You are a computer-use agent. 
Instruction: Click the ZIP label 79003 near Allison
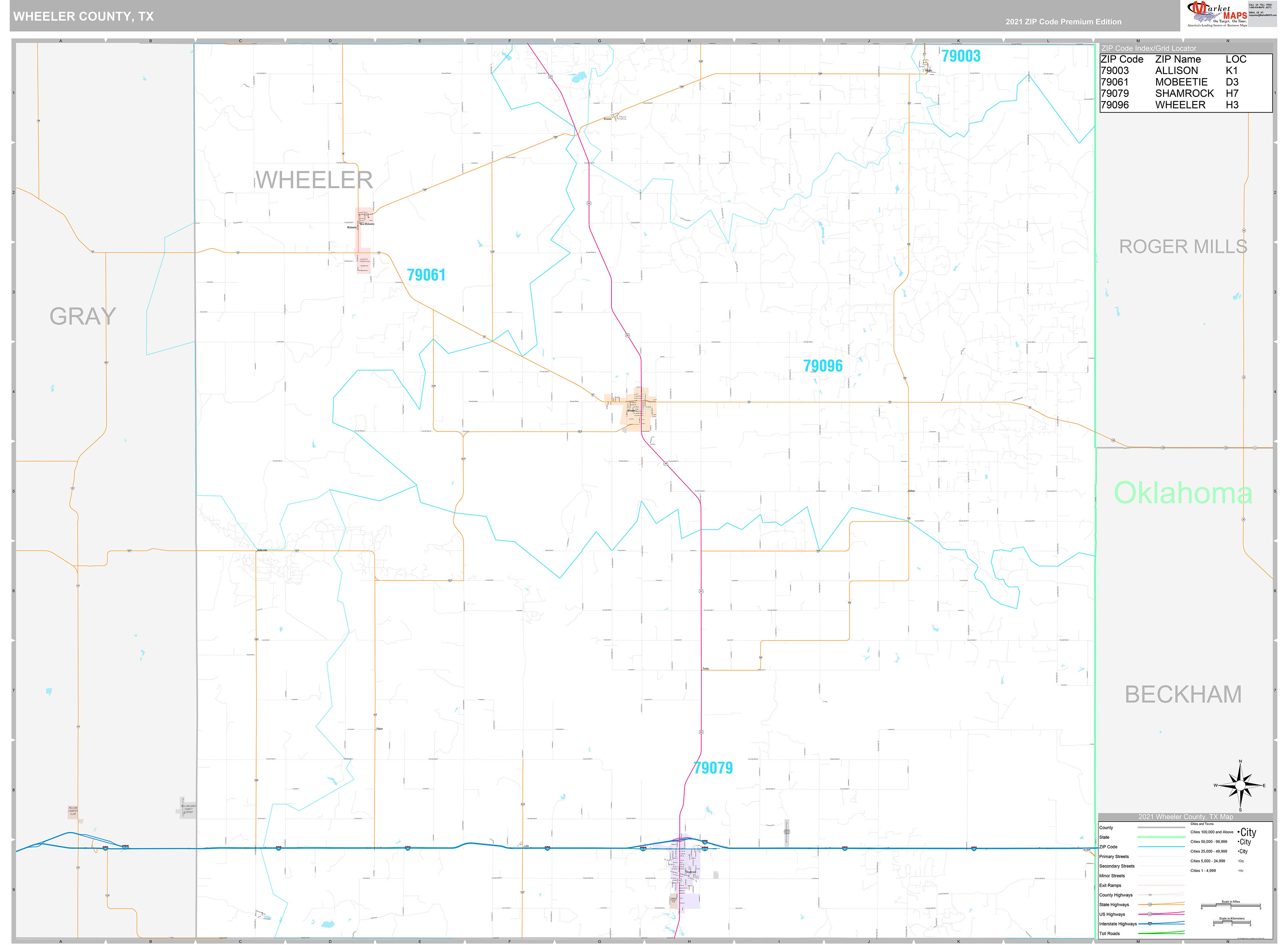point(961,56)
